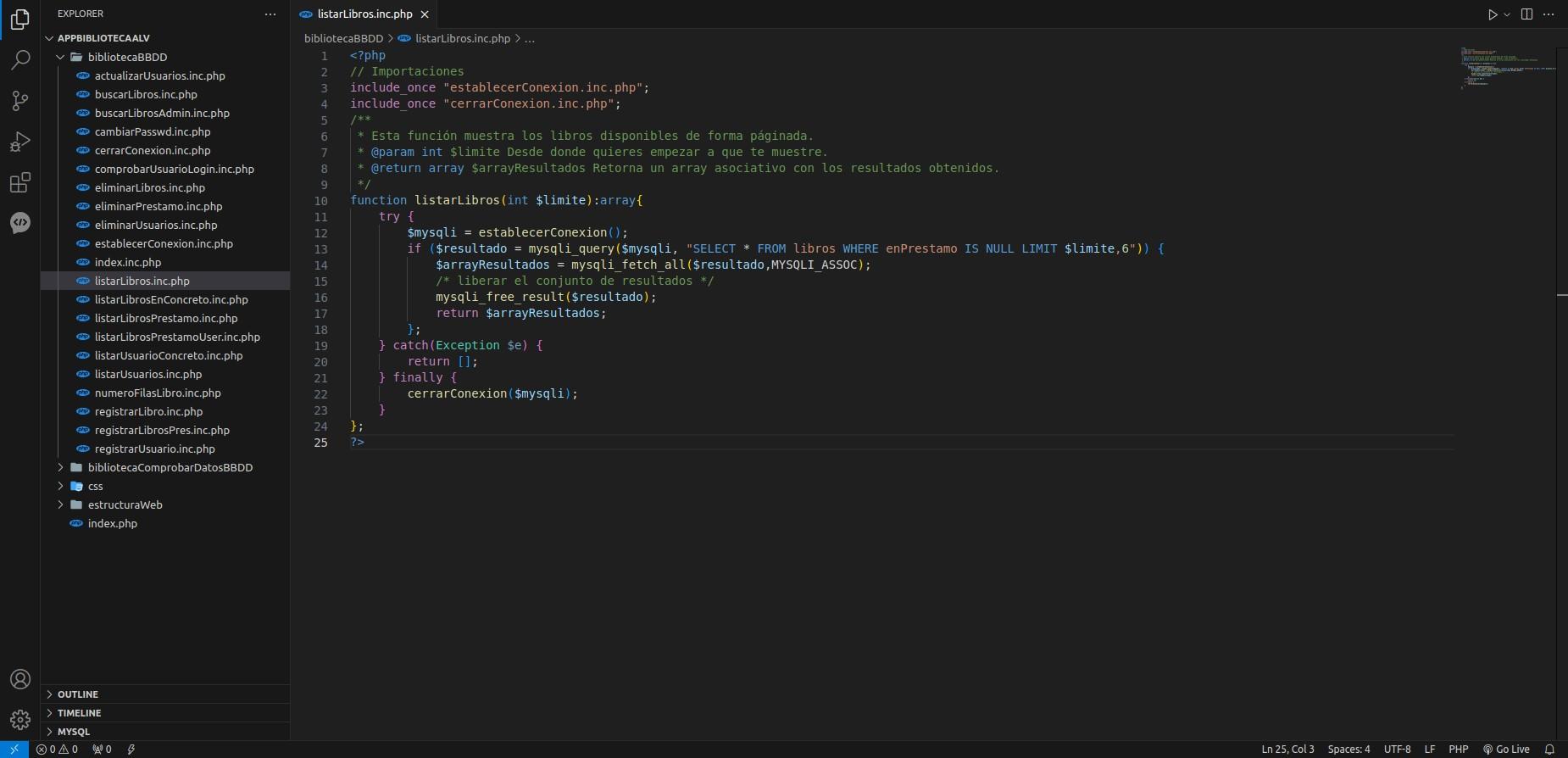Image resolution: width=1568 pixels, height=758 pixels.
Task: Open listarUsuarioConcreto.inc.php file
Action: [x=165, y=355]
